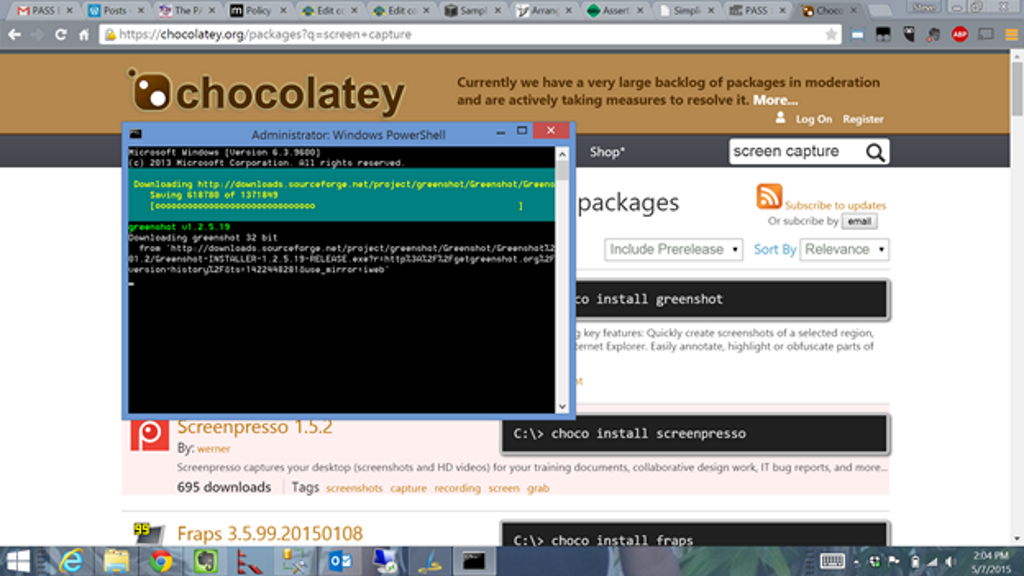Click the subscribe by email button

[859, 221]
